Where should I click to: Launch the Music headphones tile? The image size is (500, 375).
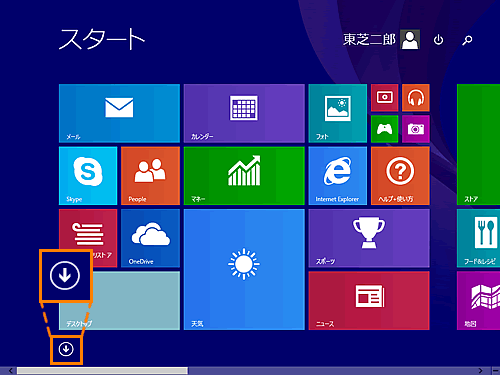[x=416, y=98]
